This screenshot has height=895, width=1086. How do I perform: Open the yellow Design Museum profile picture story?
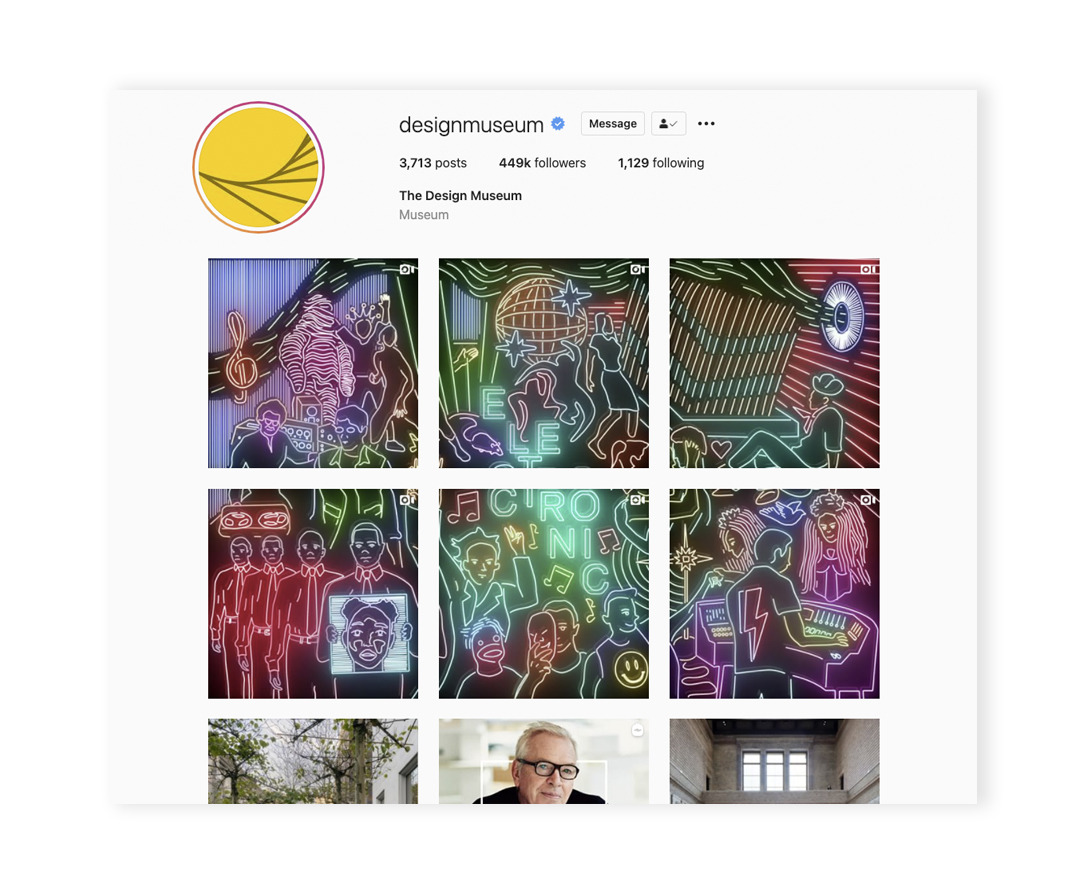[x=258, y=168]
